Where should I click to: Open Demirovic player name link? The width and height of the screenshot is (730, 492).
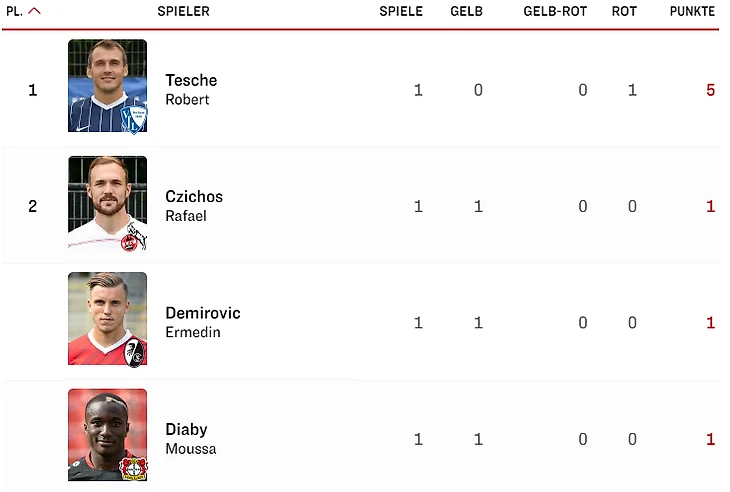[203, 313]
